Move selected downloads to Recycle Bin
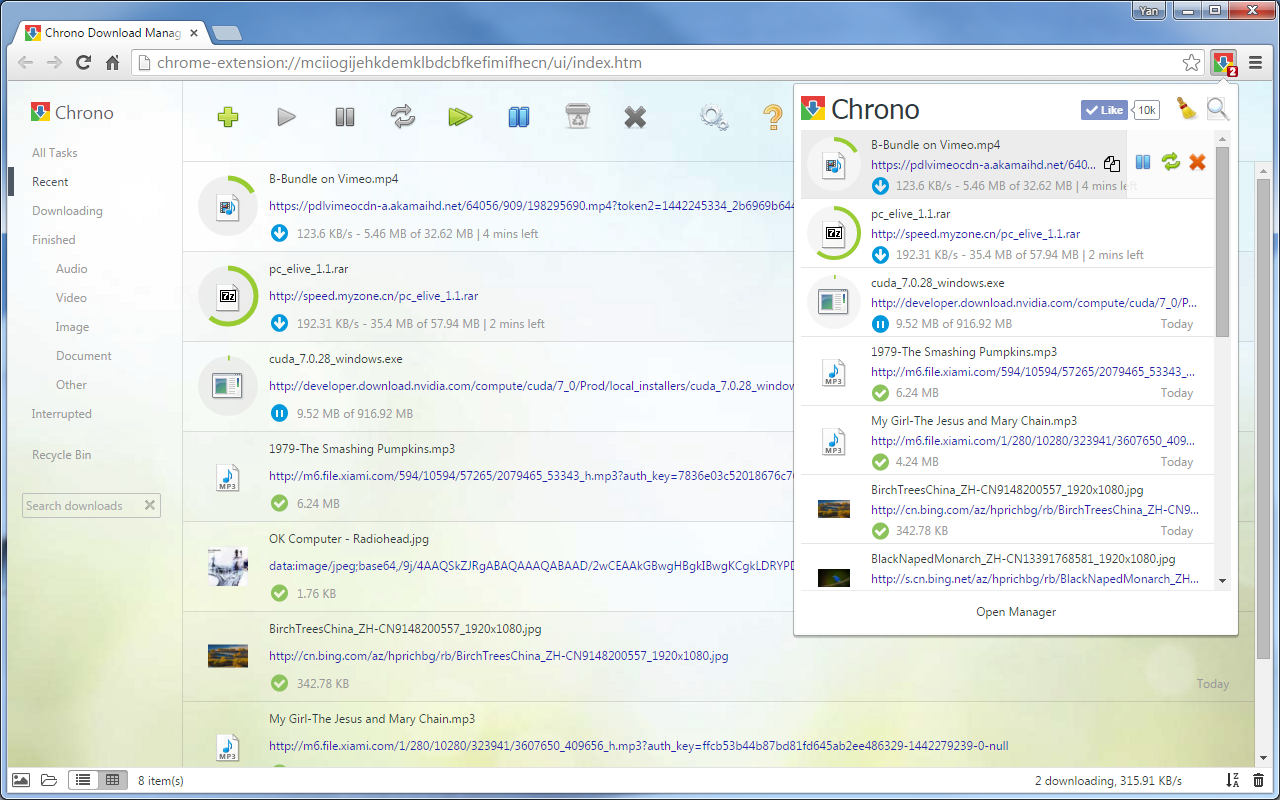Screen dimensions: 1280x800 click(x=576, y=117)
